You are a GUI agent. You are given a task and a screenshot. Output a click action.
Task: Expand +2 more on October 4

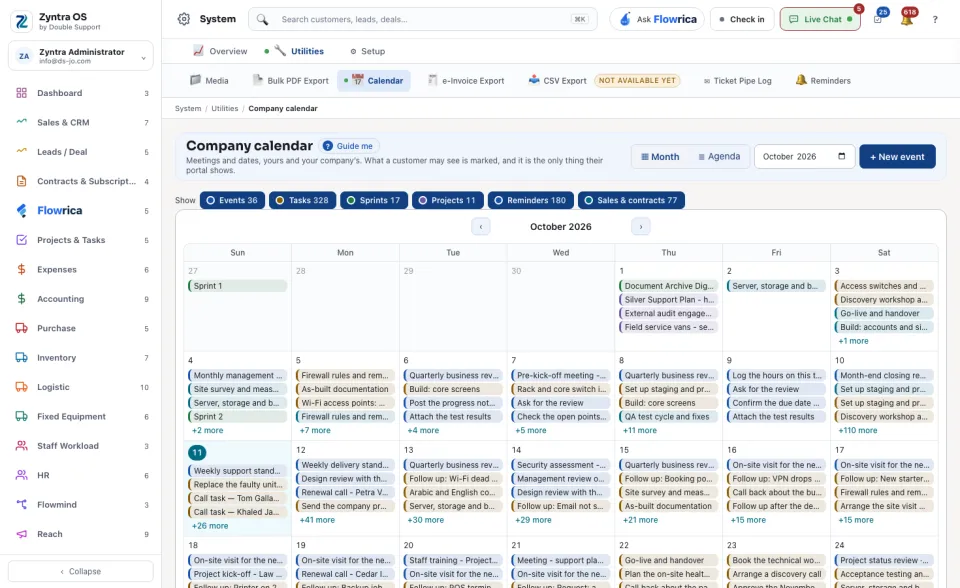[x=208, y=431]
